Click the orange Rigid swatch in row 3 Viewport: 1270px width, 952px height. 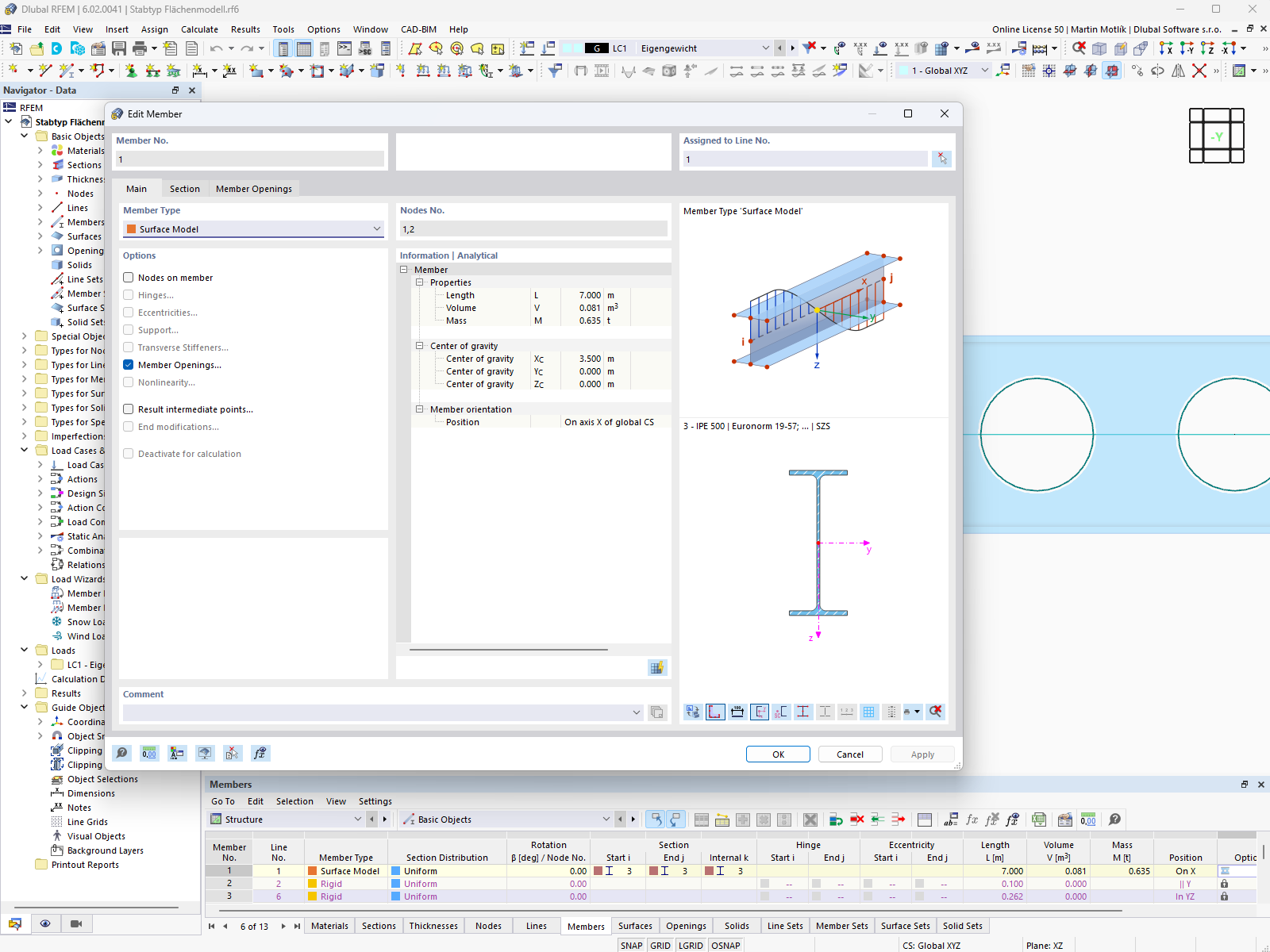(x=312, y=896)
